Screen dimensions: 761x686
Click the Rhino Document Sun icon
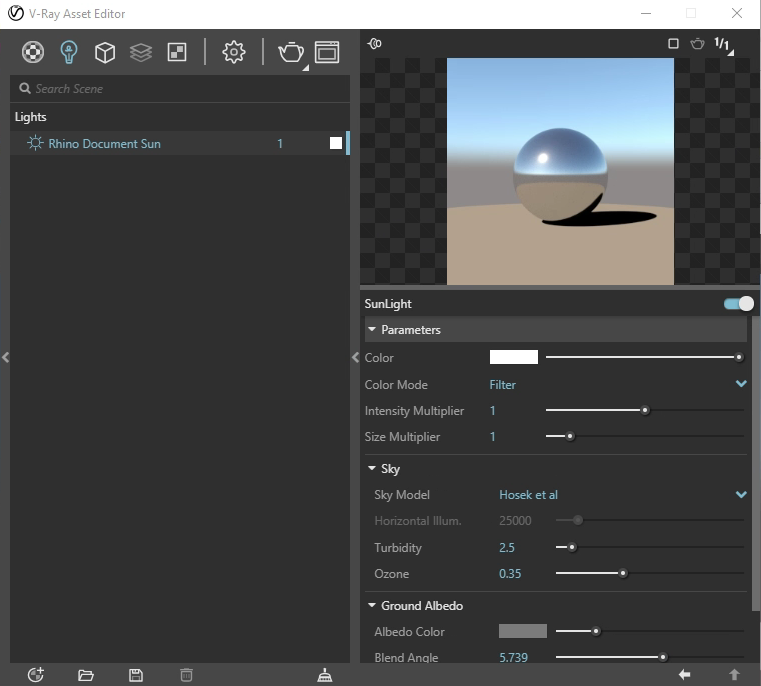35,143
